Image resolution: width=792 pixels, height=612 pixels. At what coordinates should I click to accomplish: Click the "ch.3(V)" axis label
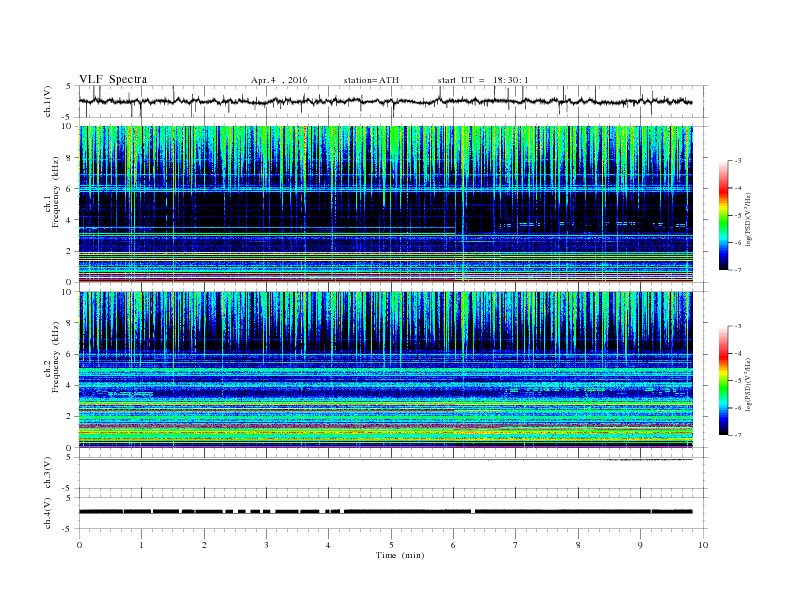tap(48, 473)
